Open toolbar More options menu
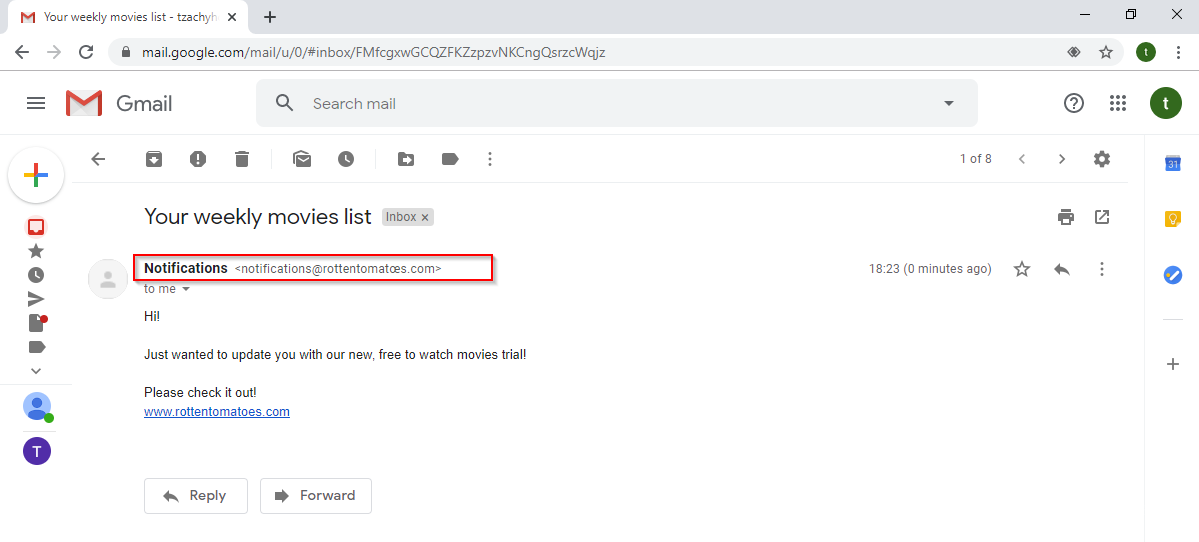The image size is (1199, 542). pos(490,159)
